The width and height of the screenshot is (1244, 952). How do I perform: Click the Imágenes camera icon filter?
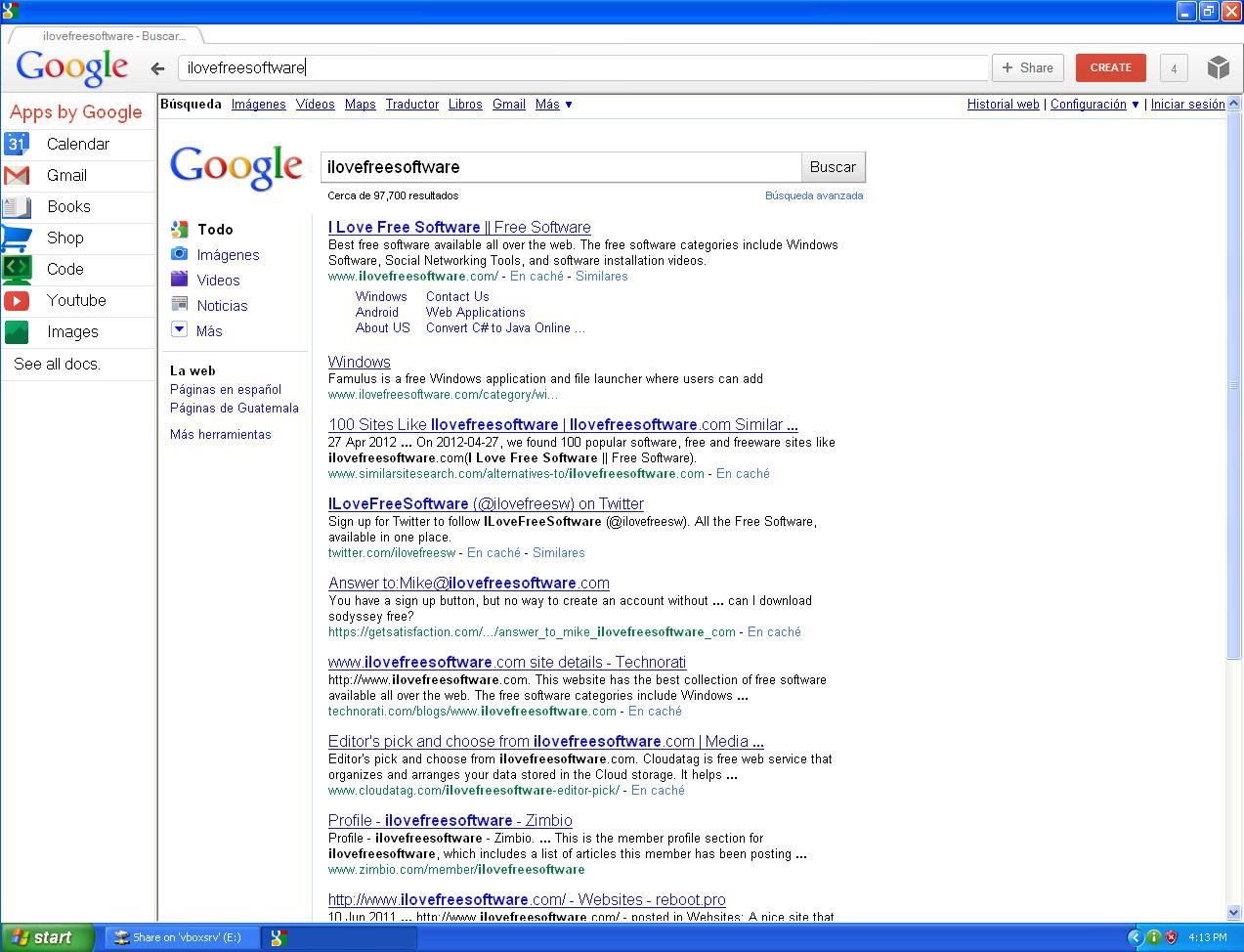pyautogui.click(x=180, y=254)
